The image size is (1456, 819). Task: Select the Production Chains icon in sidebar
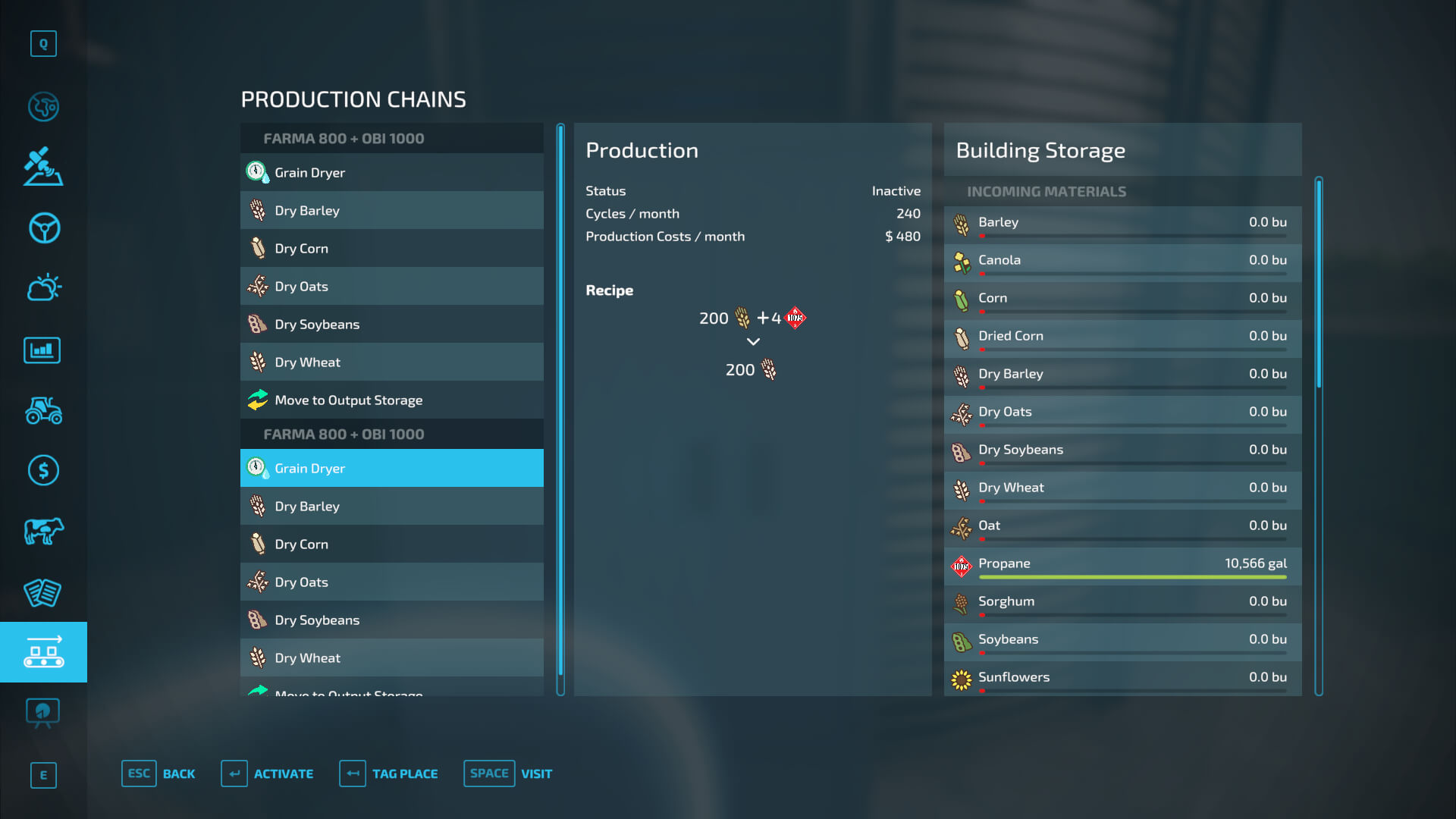pyautogui.click(x=43, y=651)
